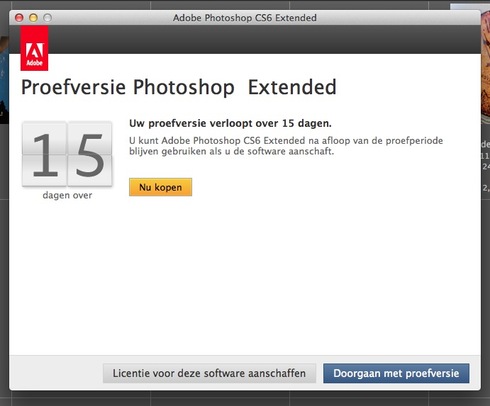Select Licentie voor deze software aanschaffen

pos(209,373)
